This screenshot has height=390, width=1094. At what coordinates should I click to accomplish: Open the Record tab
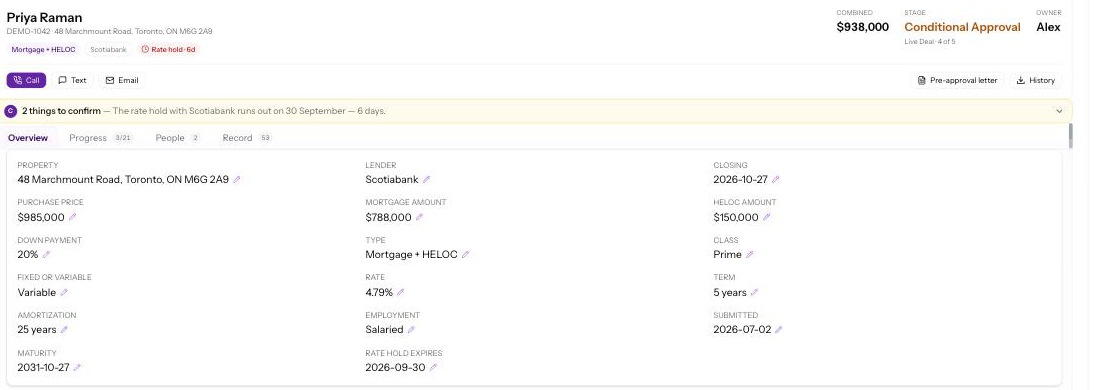247,138
